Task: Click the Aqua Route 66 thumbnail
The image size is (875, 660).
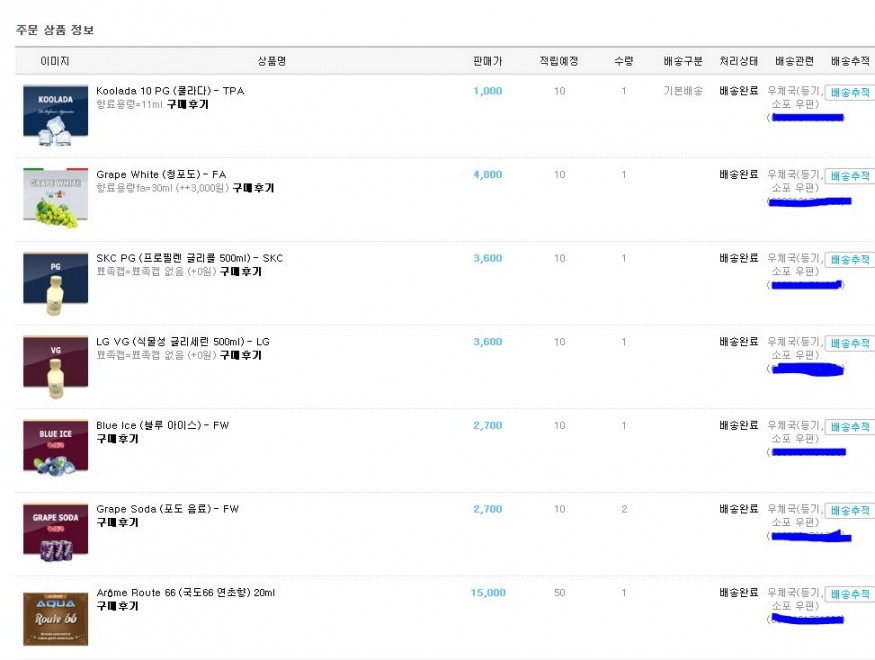Action: (x=56, y=616)
